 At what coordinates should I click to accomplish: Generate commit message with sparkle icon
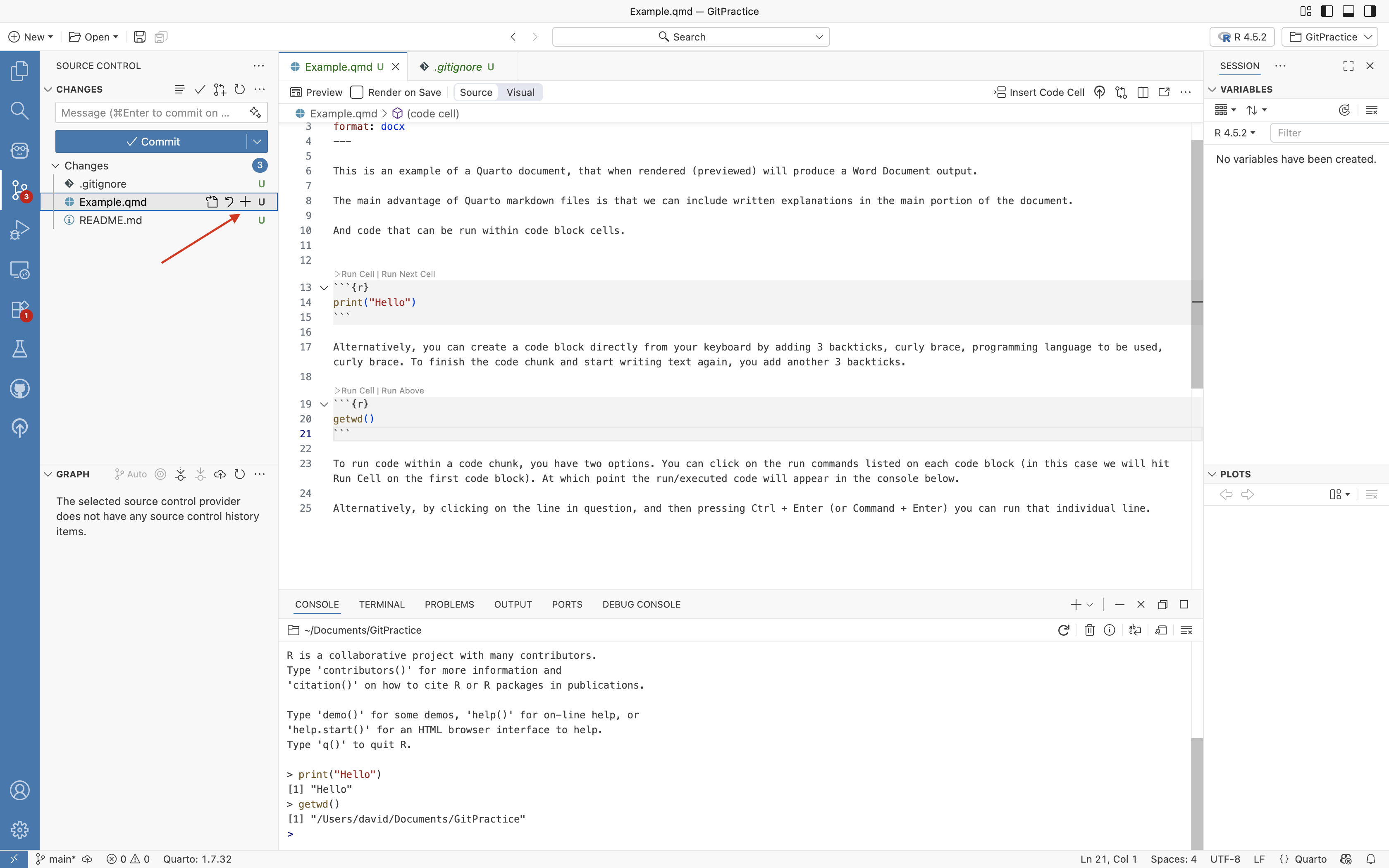(255, 112)
